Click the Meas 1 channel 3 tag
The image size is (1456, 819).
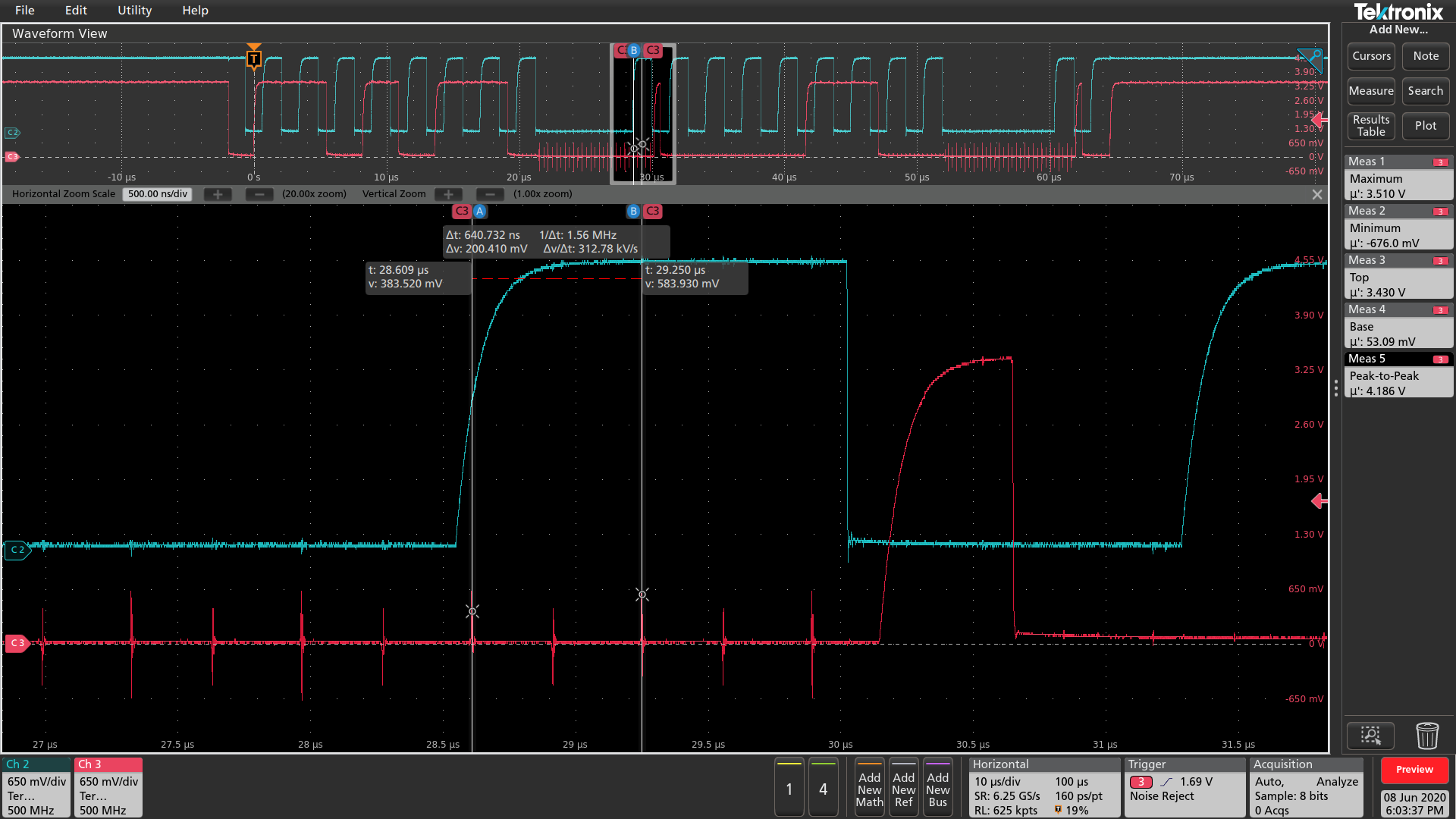1440,162
